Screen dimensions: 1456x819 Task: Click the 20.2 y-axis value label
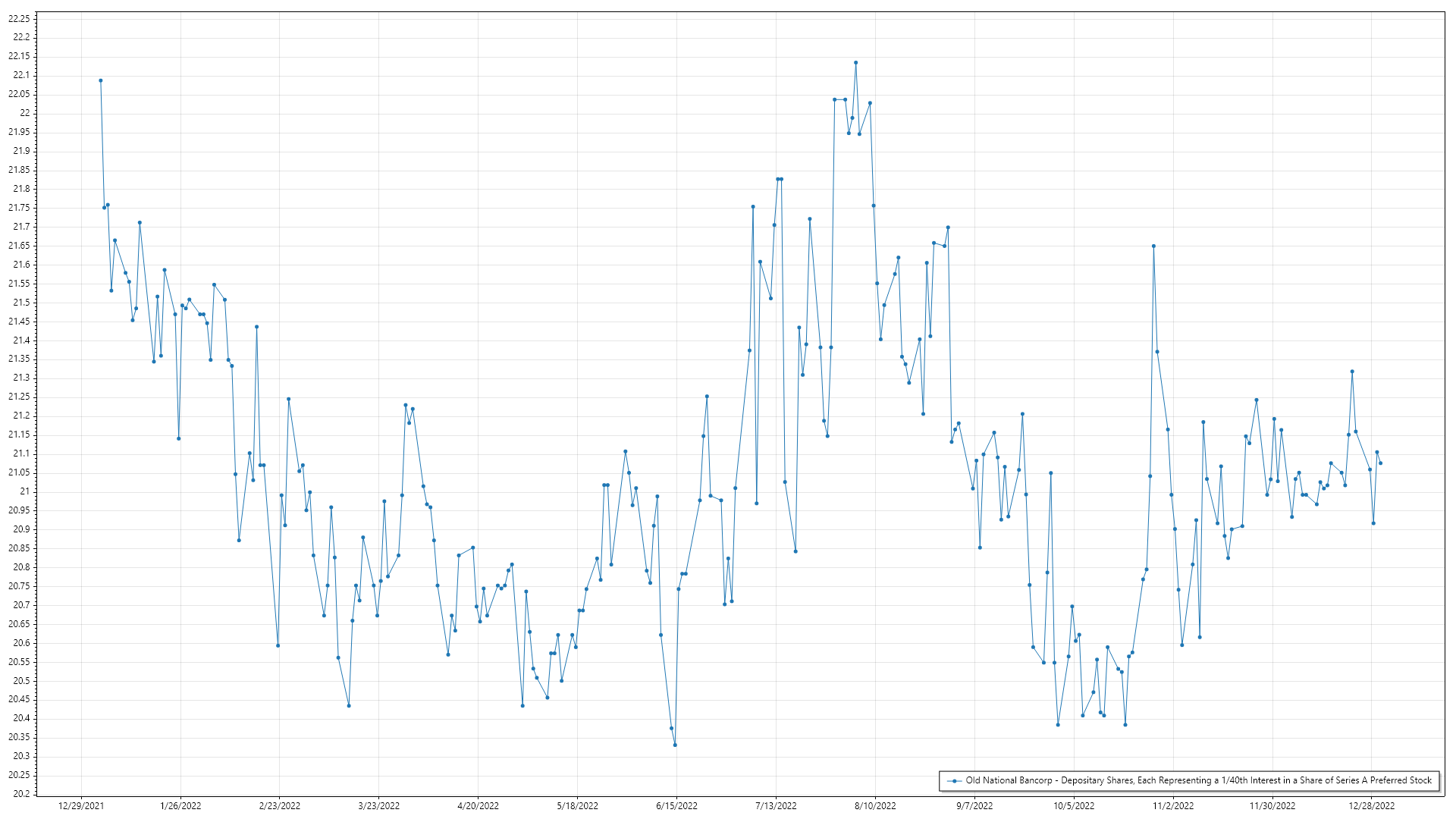pos(21,794)
